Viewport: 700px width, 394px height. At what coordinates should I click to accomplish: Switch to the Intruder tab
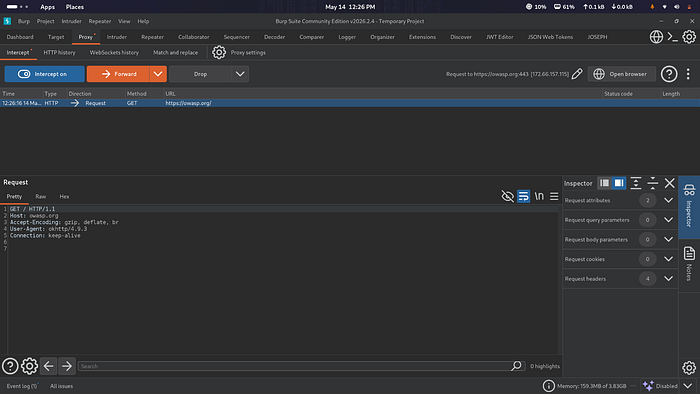[x=117, y=37]
